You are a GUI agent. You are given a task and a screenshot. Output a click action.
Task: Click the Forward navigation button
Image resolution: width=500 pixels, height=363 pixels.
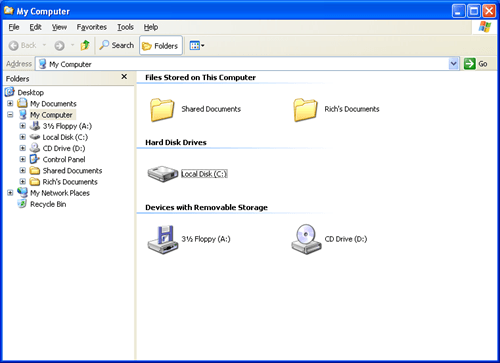click(59, 45)
